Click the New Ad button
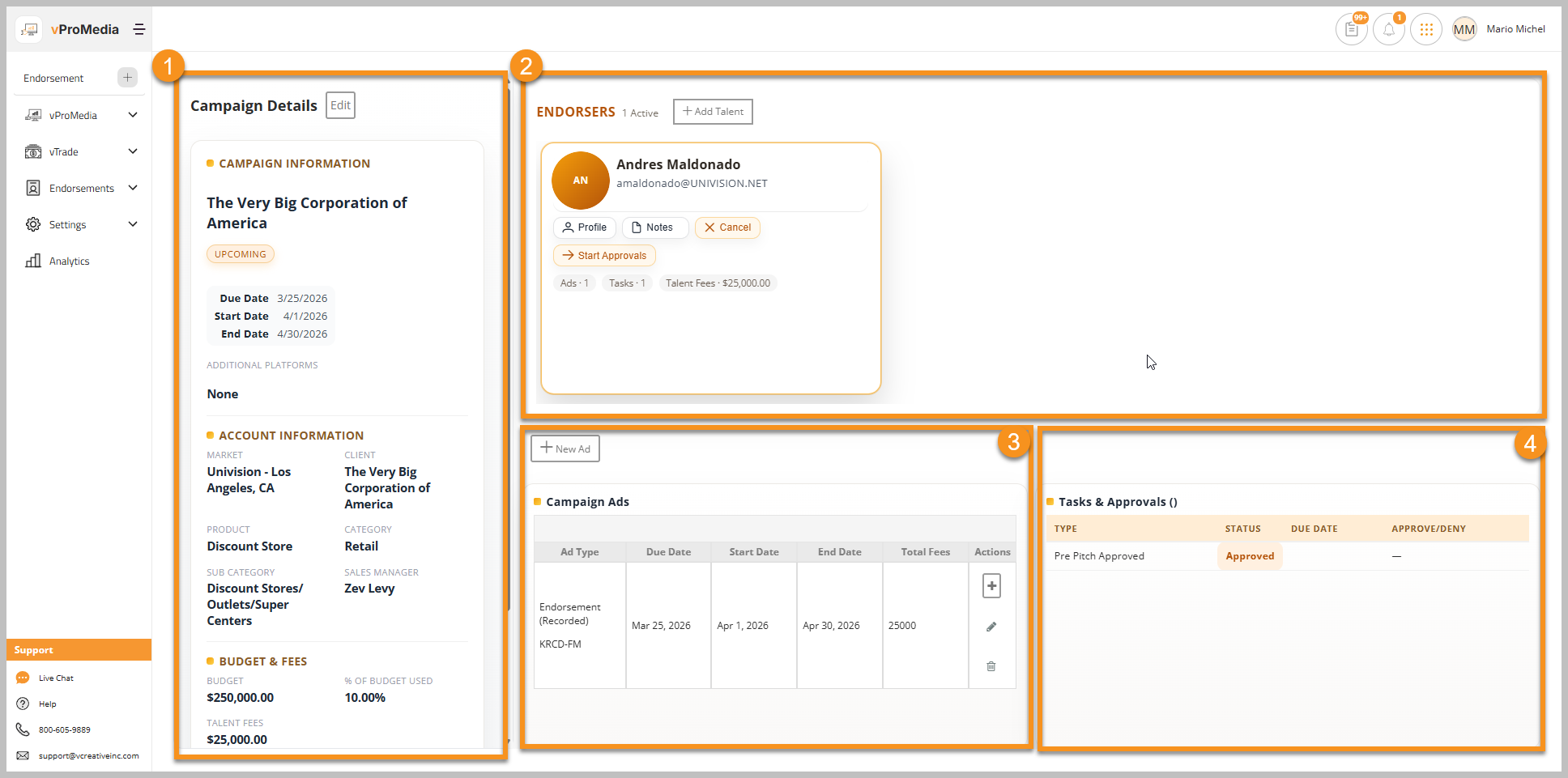 [565, 449]
